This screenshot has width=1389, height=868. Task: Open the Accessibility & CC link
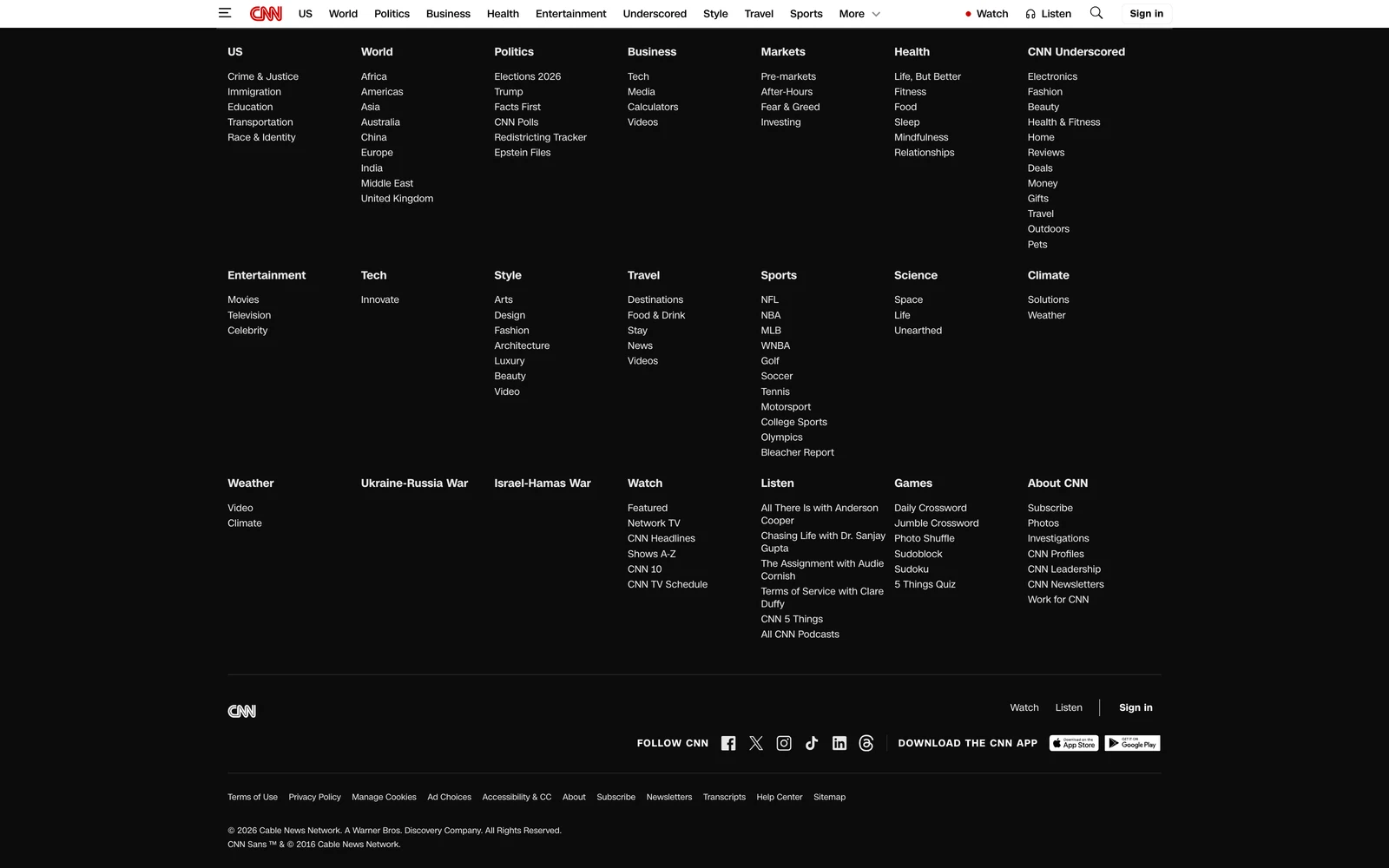point(517,797)
